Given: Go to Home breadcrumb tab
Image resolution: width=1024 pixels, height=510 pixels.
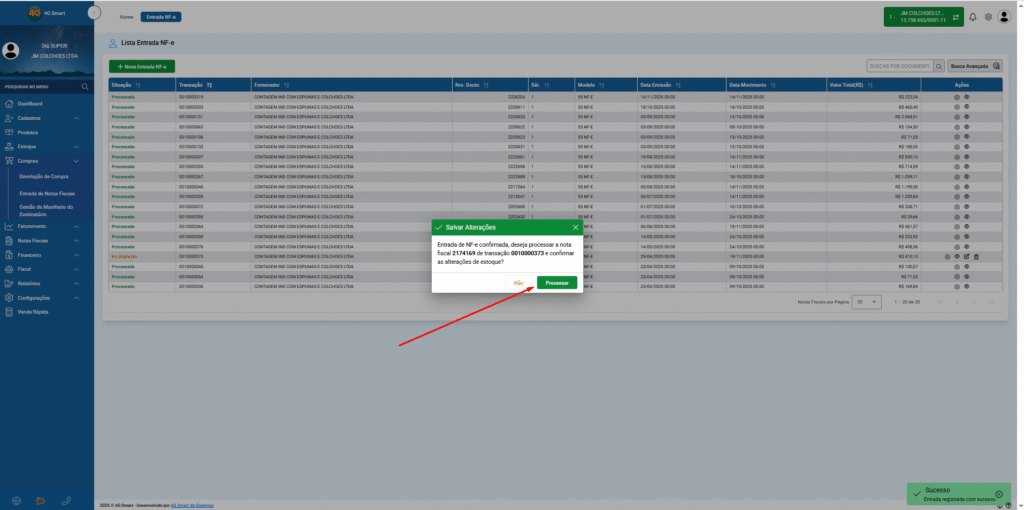Looking at the screenshot, I should click(x=126, y=17).
